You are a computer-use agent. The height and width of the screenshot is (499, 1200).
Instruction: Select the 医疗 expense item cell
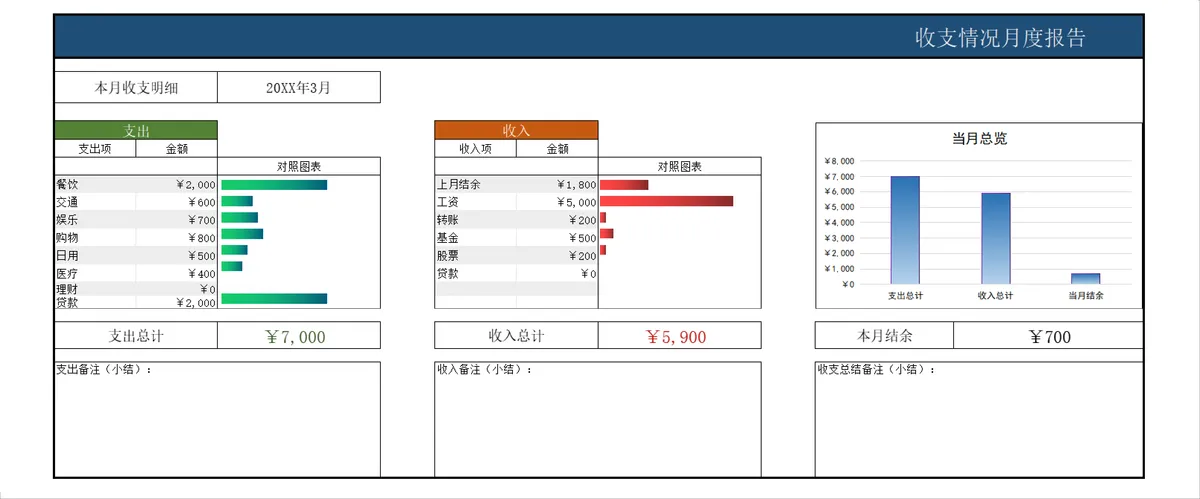[95, 273]
